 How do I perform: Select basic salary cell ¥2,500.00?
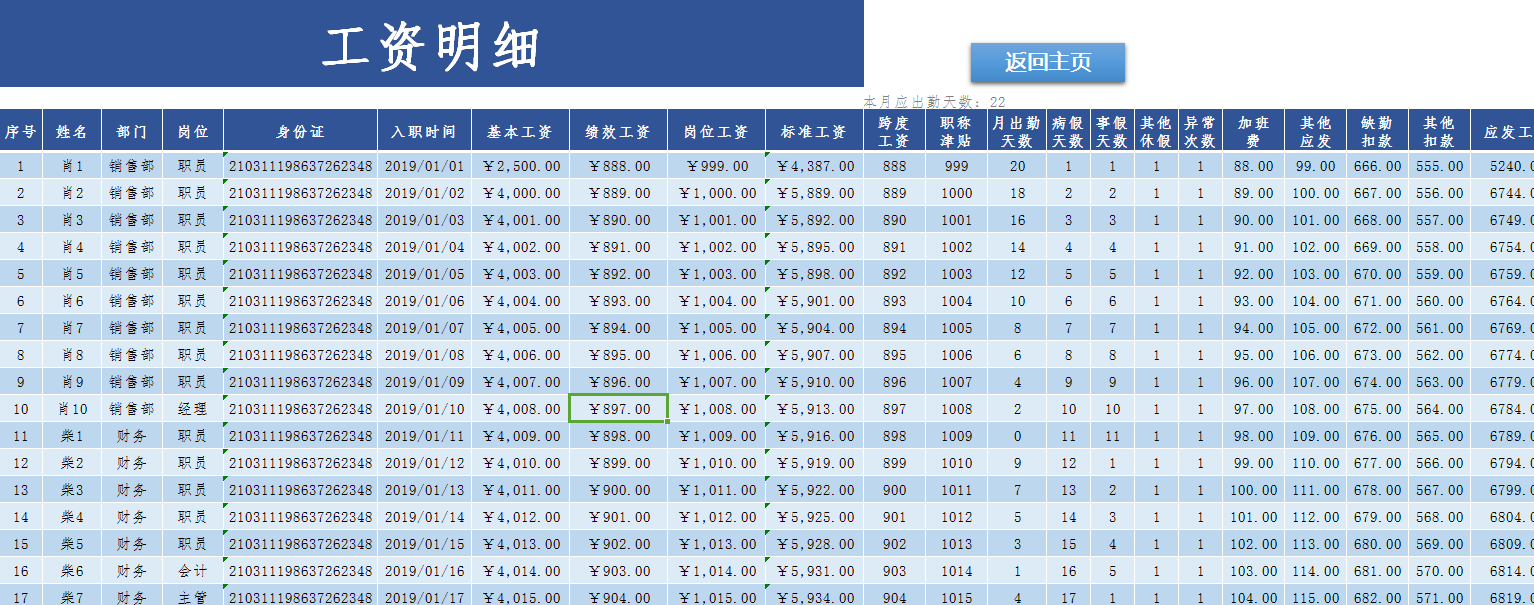(x=520, y=166)
